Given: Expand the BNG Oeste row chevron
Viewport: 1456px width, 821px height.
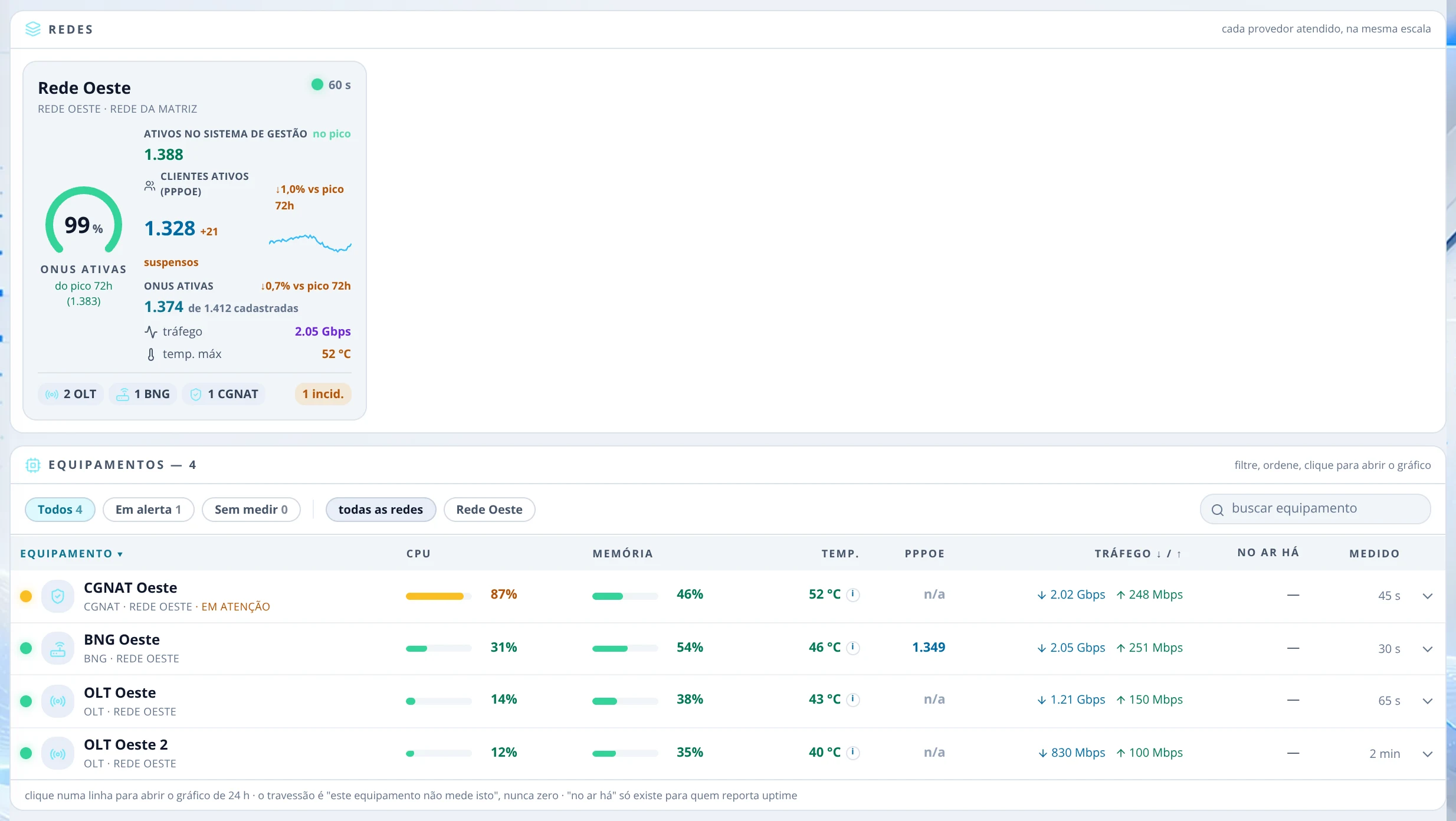Looking at the screenshot, I should (1428, 649).
